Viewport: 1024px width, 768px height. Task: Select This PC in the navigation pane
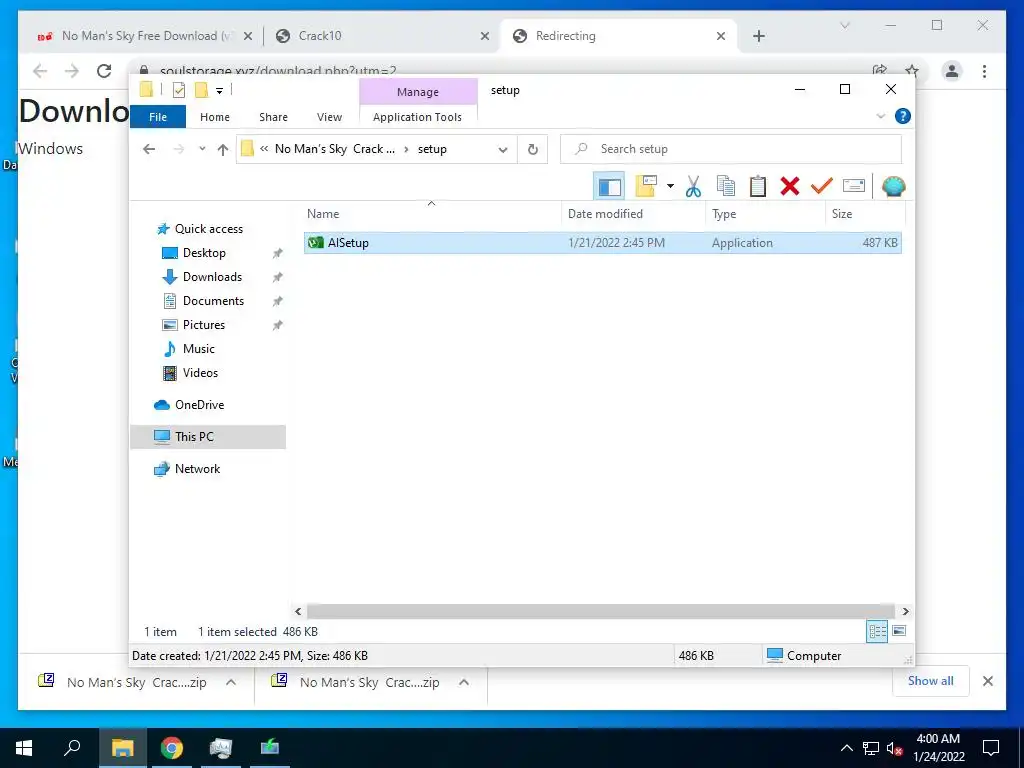[x=208, y=437]
